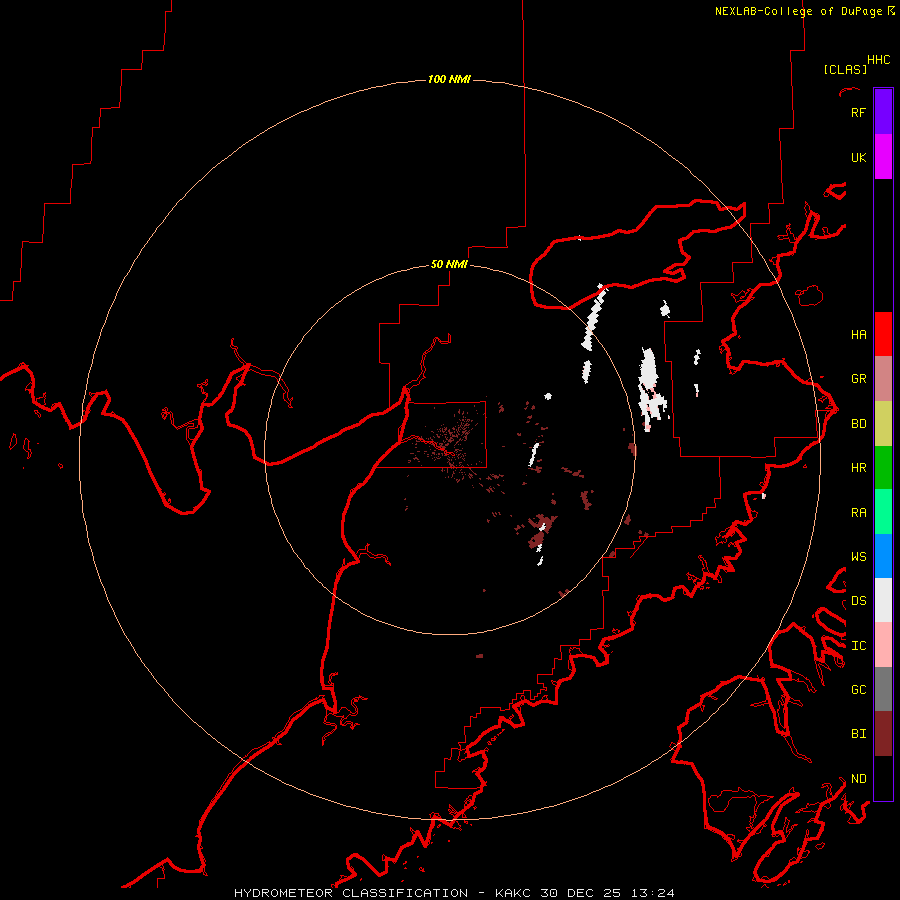
Task: Click the HA legend label
Action: [x=858, y=334]
